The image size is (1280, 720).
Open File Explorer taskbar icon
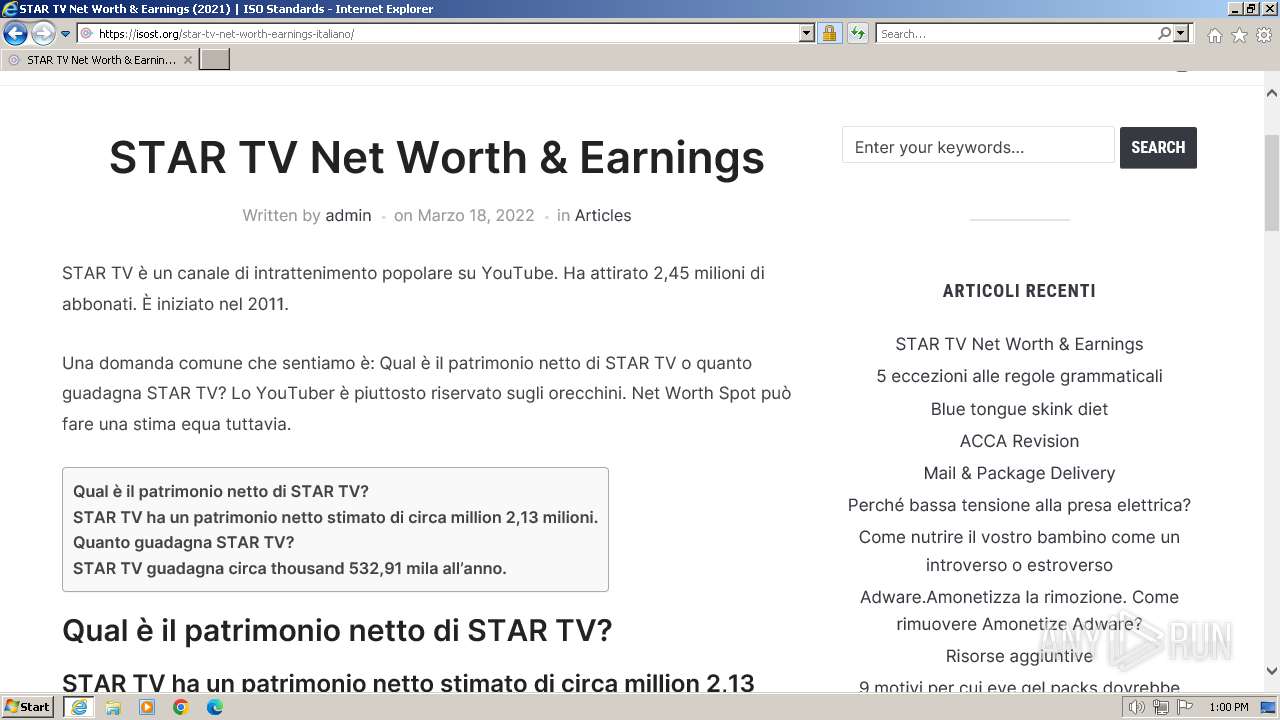113,707
